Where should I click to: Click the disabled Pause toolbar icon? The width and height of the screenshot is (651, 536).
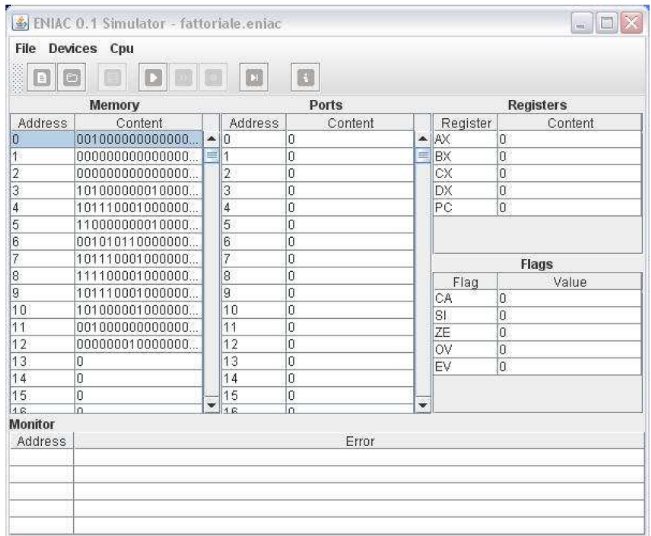pos(183,77)
